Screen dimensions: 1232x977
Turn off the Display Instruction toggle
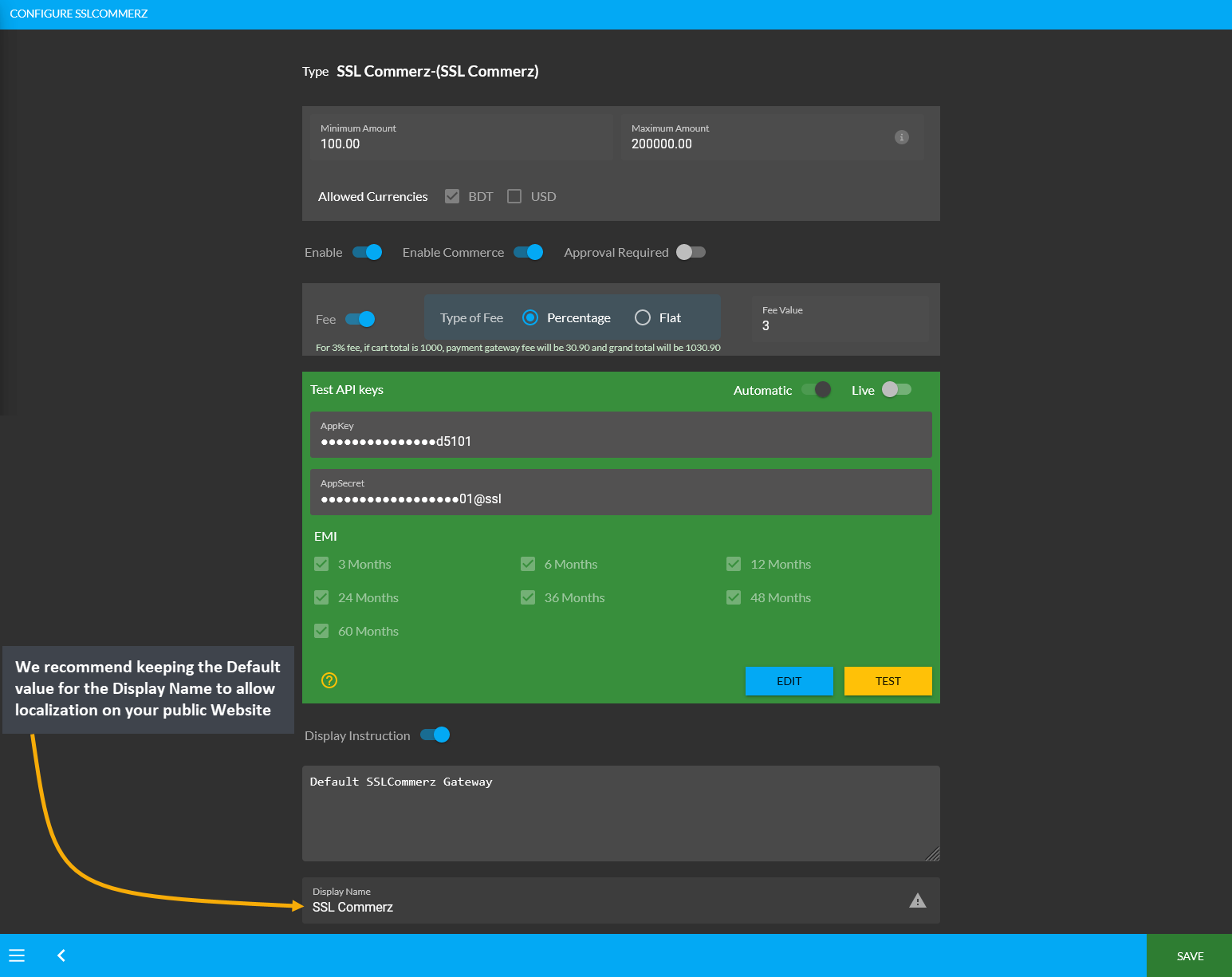coord(435,735)
